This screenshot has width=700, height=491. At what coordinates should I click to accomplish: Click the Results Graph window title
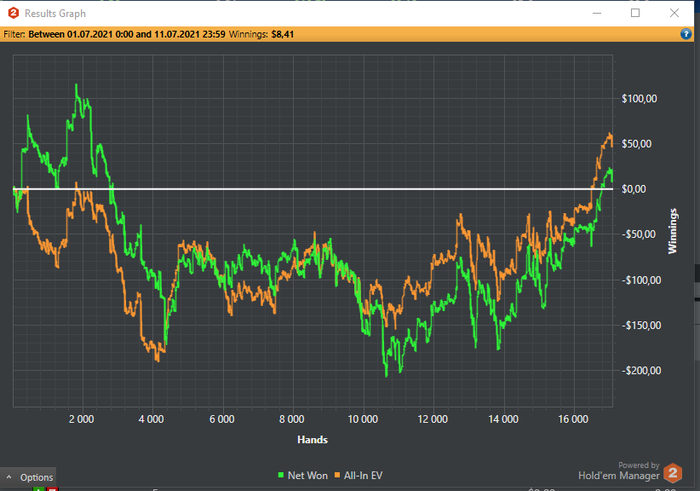(x=55, y=13)
